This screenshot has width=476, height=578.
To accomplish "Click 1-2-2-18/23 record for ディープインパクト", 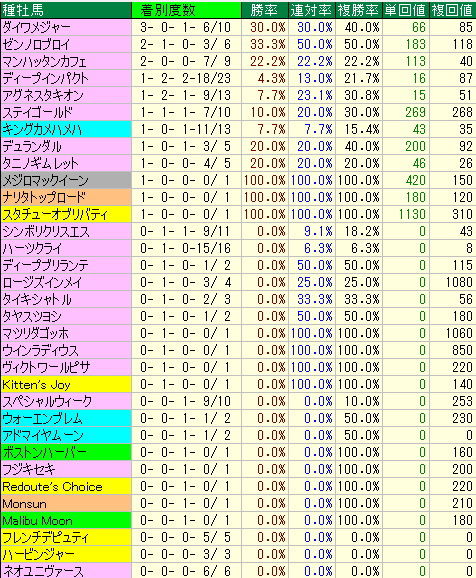I will point(185,79).
